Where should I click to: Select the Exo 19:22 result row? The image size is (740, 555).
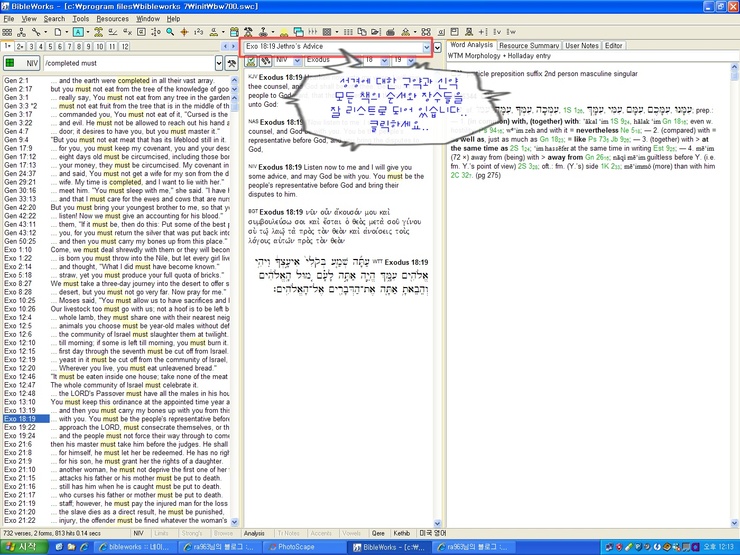click(x=116, y=428)
